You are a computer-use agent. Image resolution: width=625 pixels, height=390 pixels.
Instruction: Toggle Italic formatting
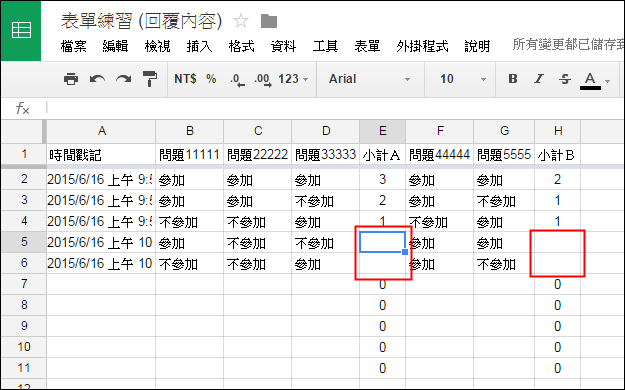tap(539, 79)
